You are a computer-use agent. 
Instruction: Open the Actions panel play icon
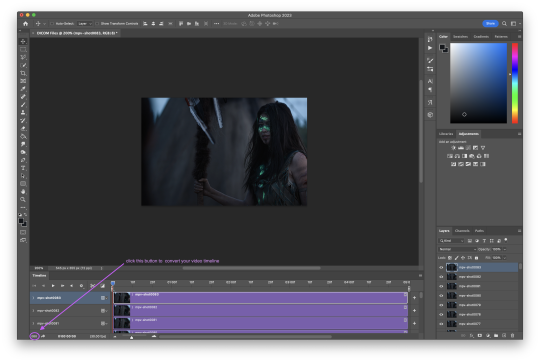[x=430, y=48]
